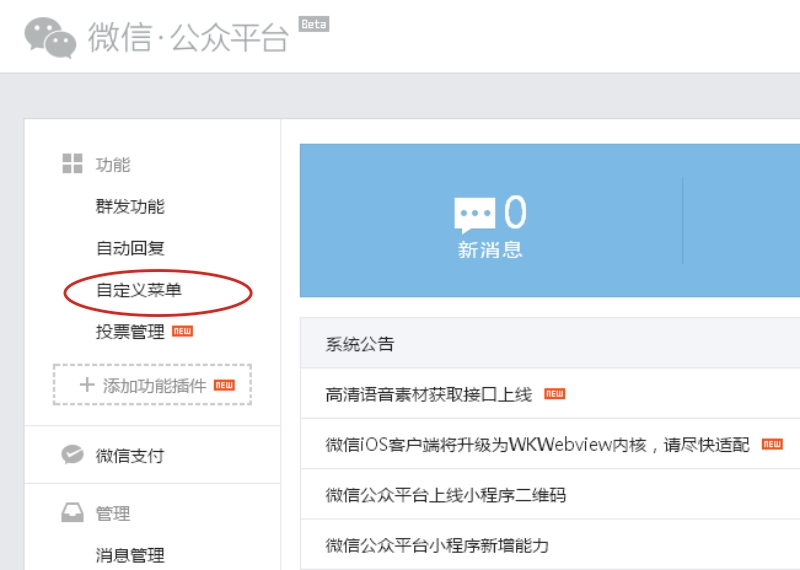Click the 0 new messages counter
800x570 pixels.
pyautogui.click(x=515, y=212)
